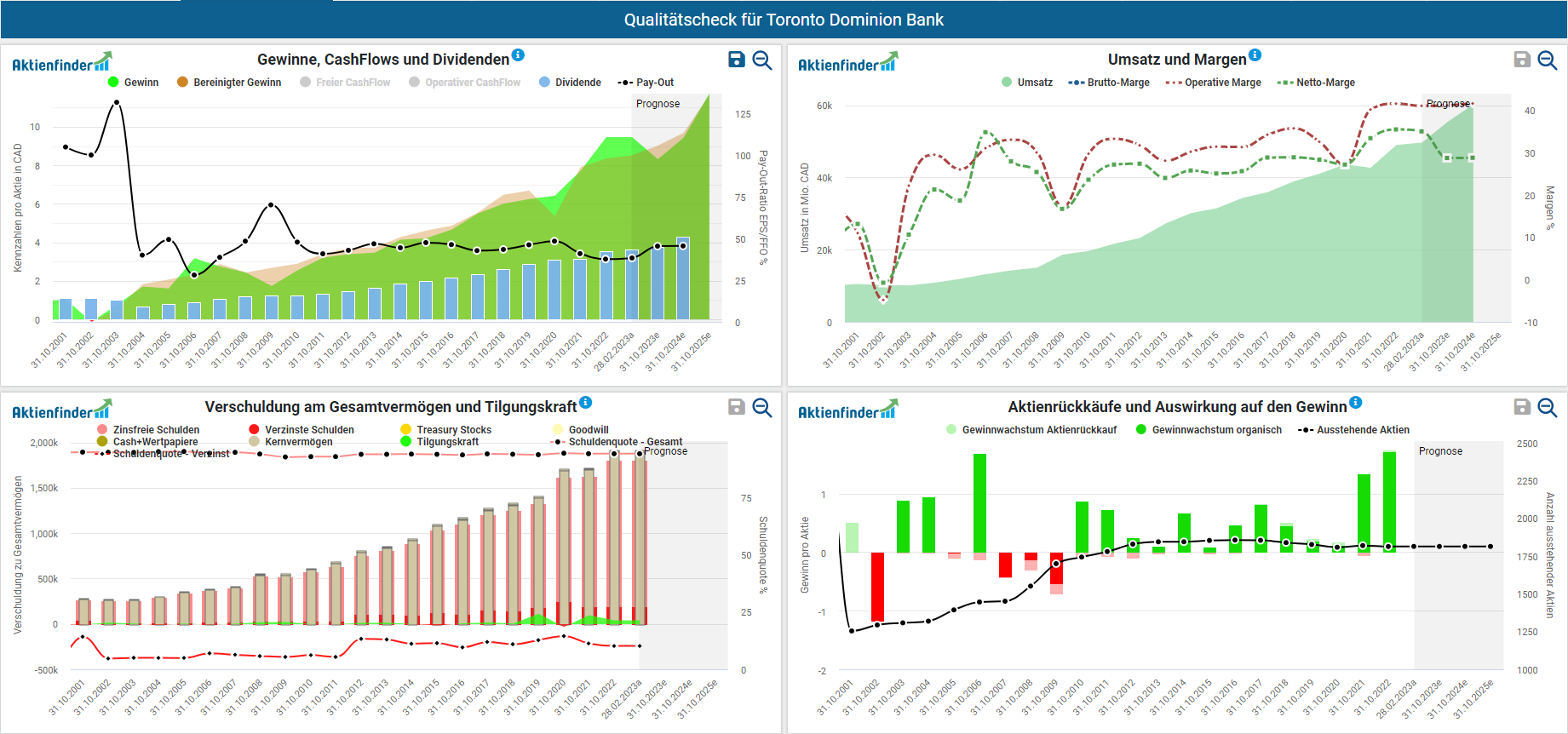Image resolution: width=1568 pixels, height=734 pixels.
Task: Reset zoom on Umsatz und Margen chart
Action: tap(1548, 60)
